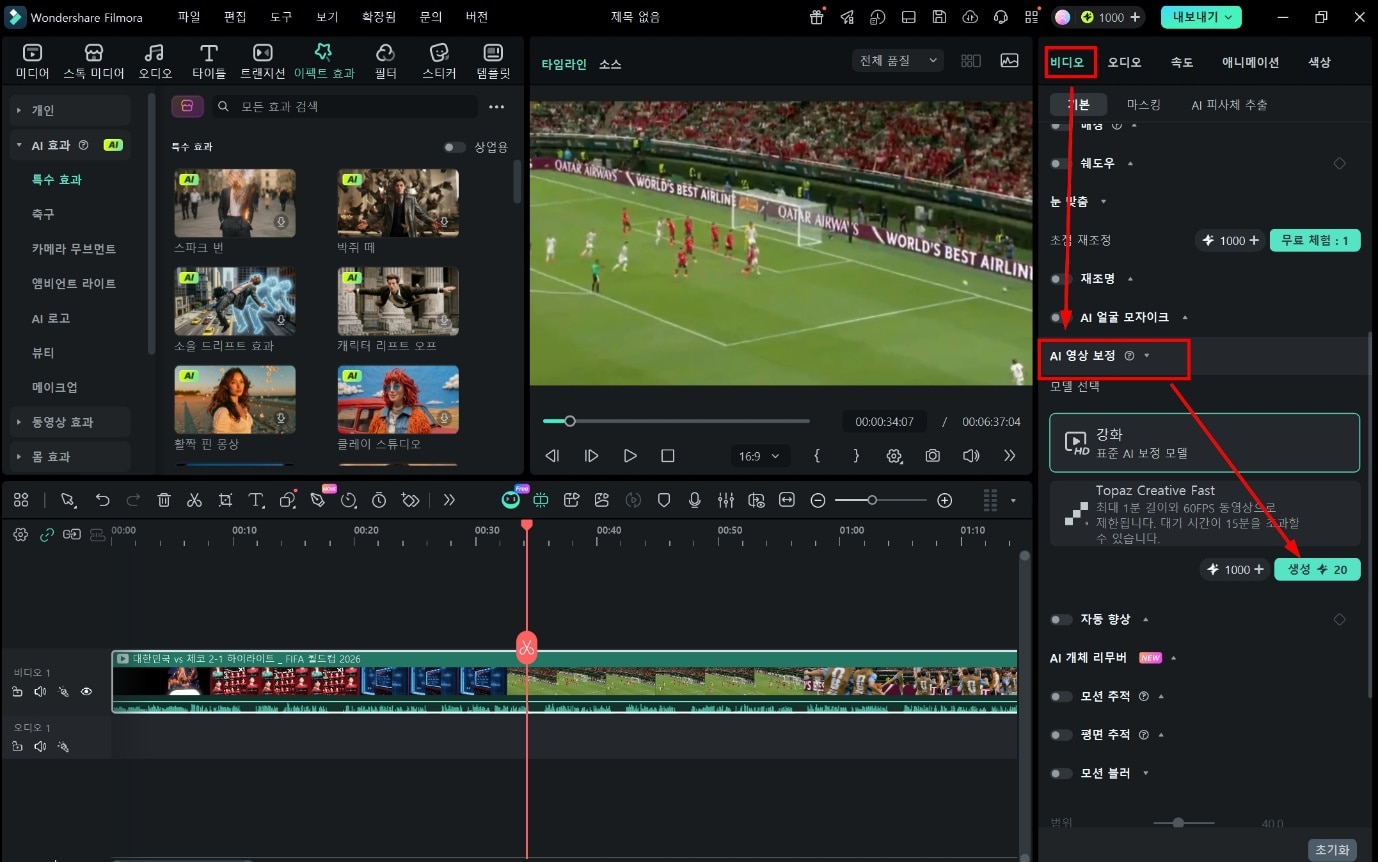
Task: Click the undo arrow in timeline toolbar
Action: [x=102, y=500]
